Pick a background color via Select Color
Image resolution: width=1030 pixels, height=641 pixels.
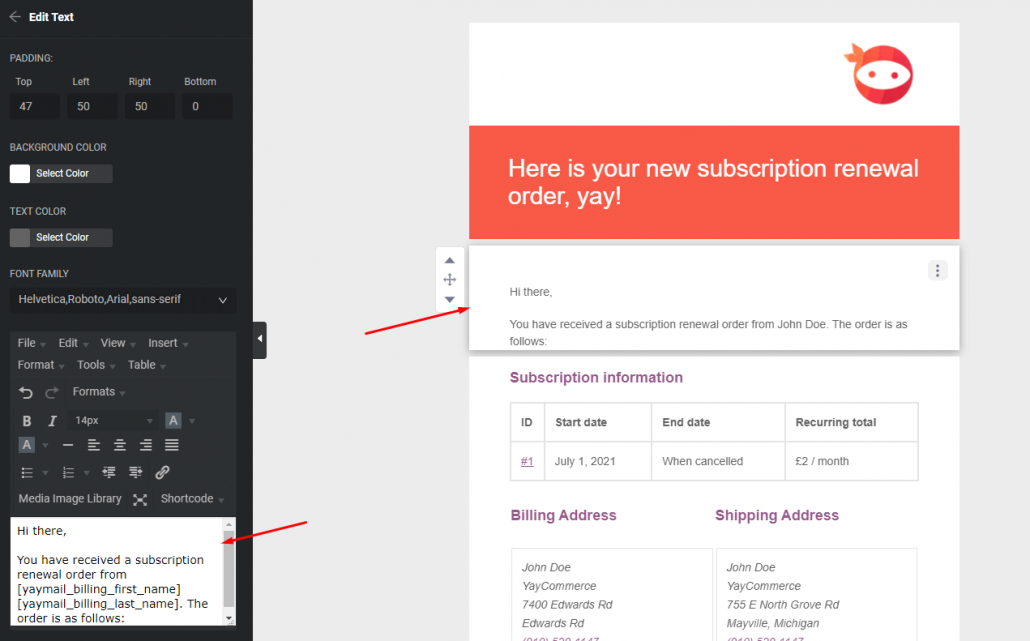[60, 173]
